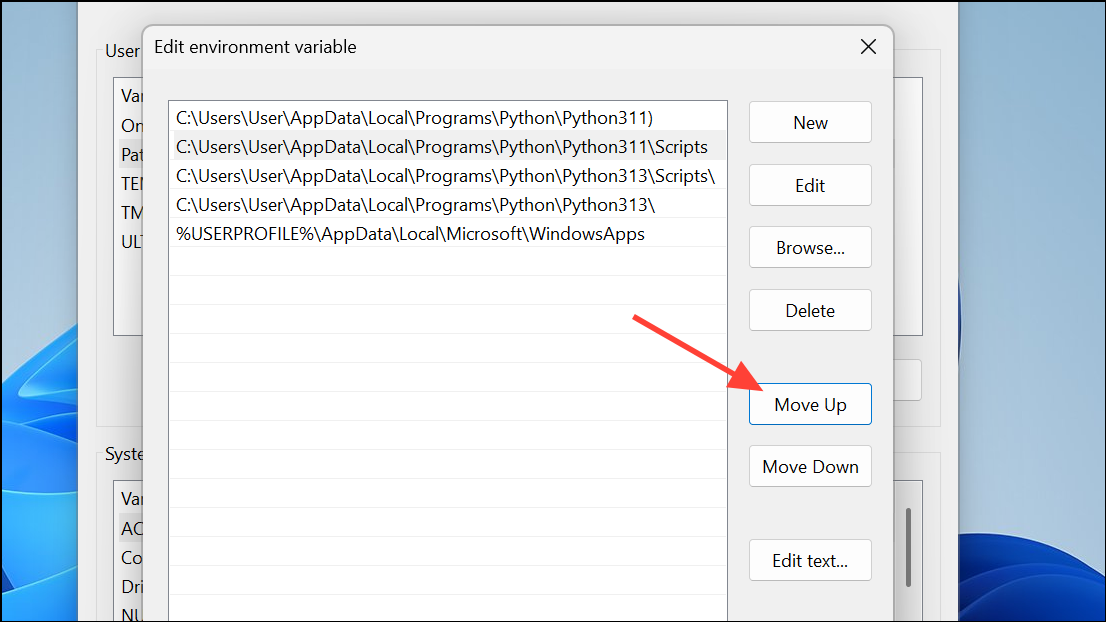
Task: Pick the %USERPROFILE% WindowsApps path entry
Action: click(410, 234)
